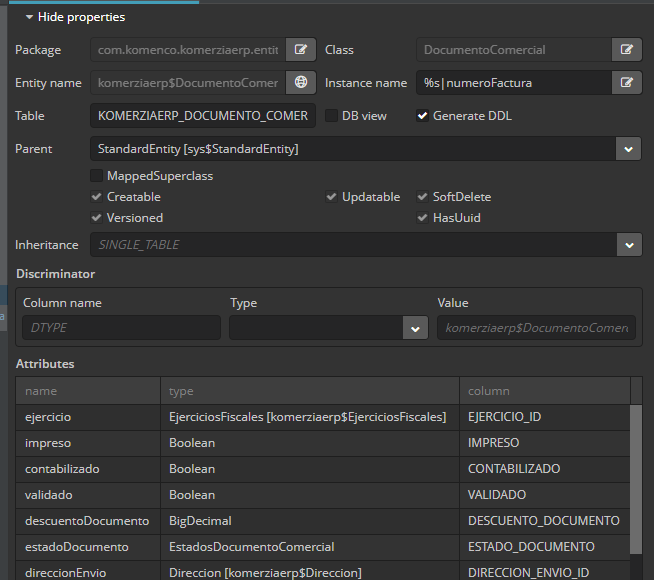
Task: Click the Table name input field
Action: point(203,116)
